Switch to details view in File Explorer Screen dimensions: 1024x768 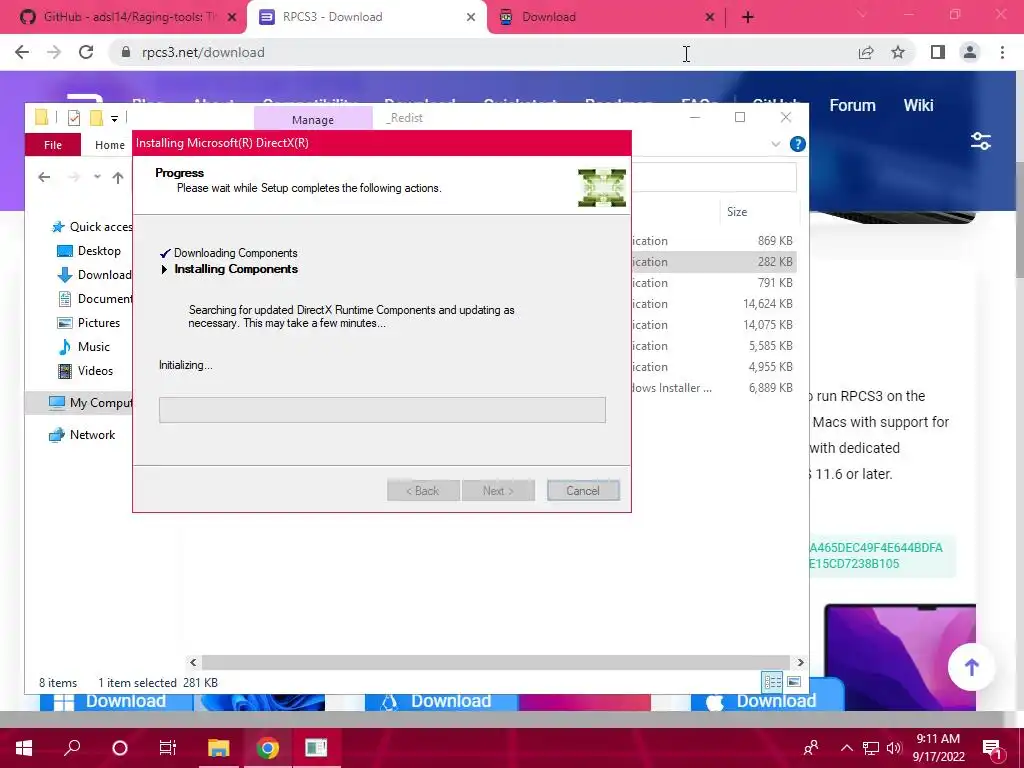773,682
